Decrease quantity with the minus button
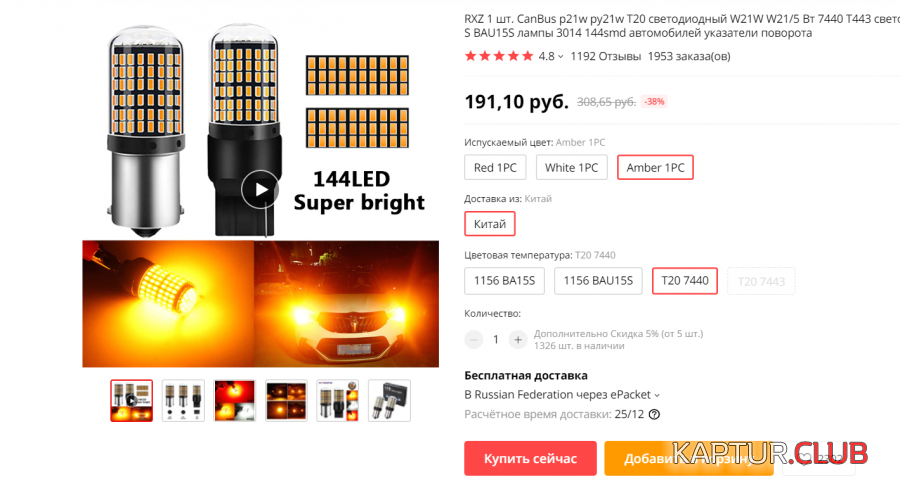This screenshot has height=484, width=900. coord(474,340)
